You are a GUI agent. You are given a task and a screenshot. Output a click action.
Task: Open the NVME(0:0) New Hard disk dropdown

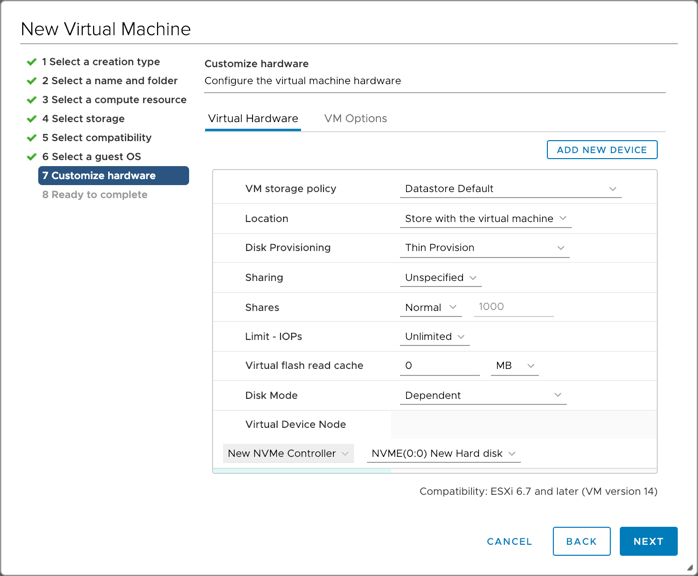pos(443,454)
